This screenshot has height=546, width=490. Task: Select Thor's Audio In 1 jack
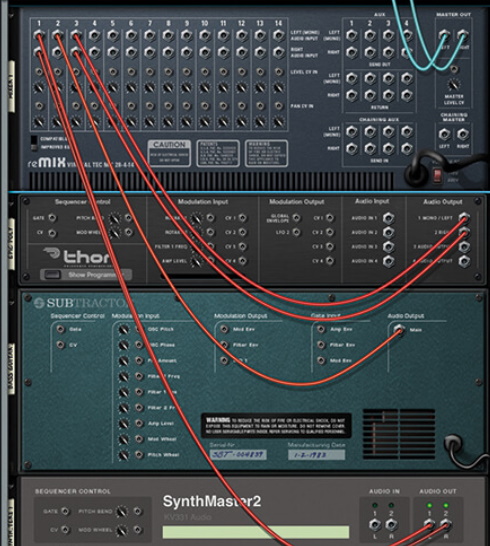(x=388, y=218)
